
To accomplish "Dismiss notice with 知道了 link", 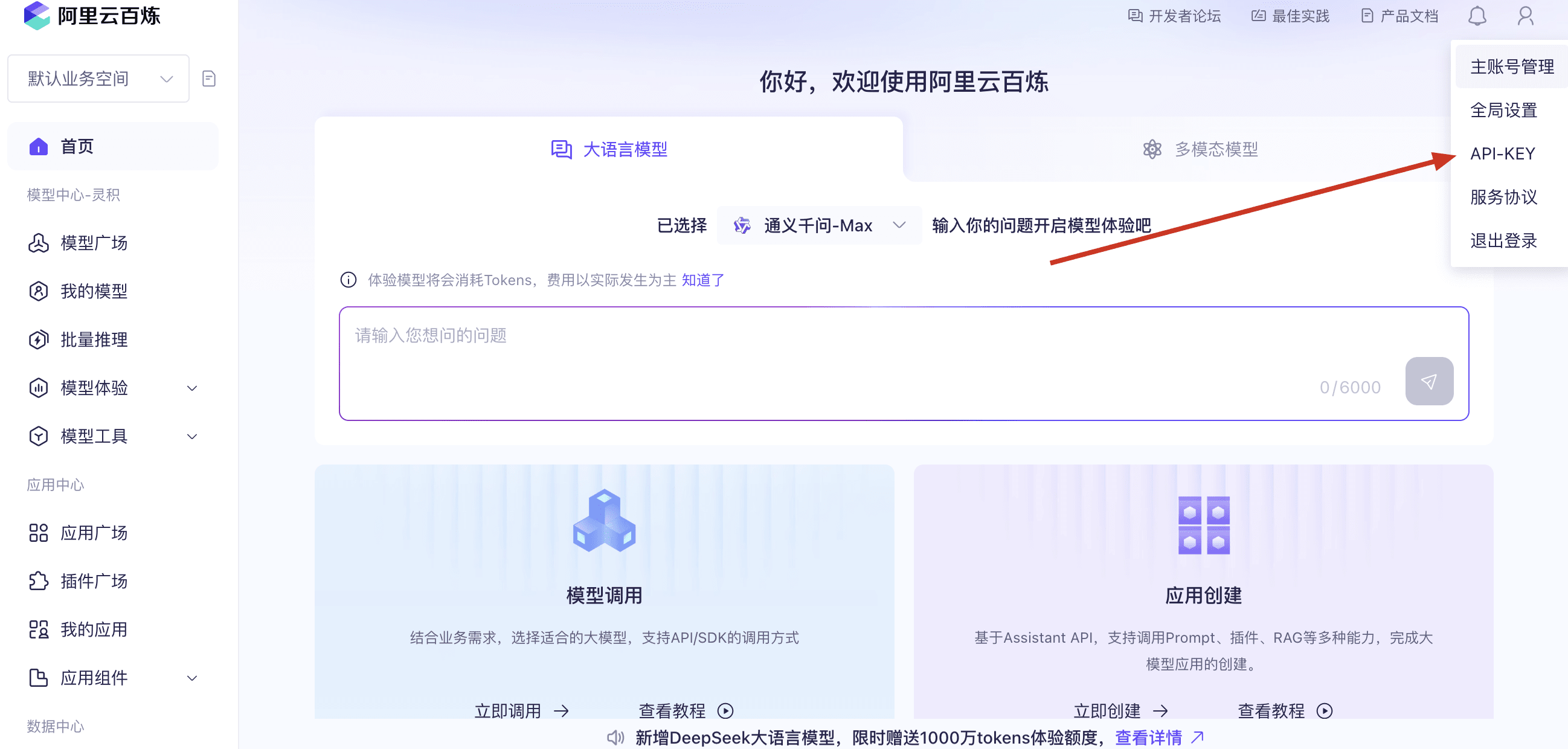I will coord(702,280).
